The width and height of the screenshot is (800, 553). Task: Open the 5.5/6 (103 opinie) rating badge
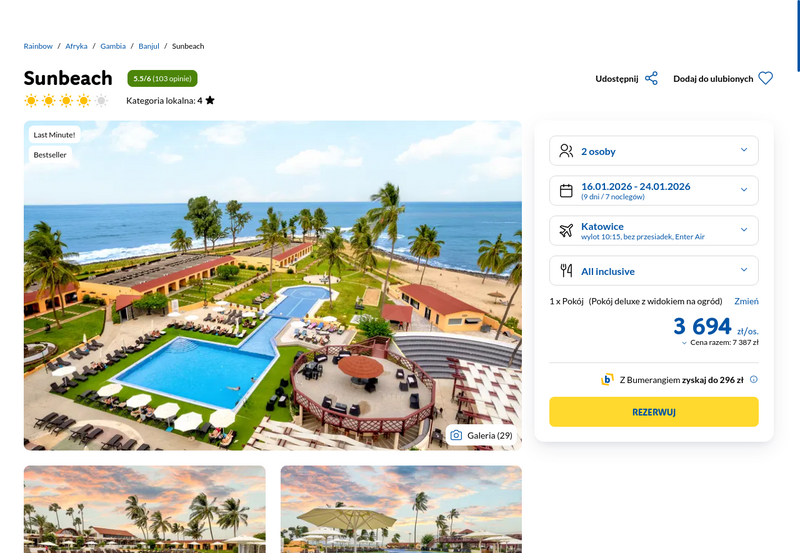click(162, 79)
